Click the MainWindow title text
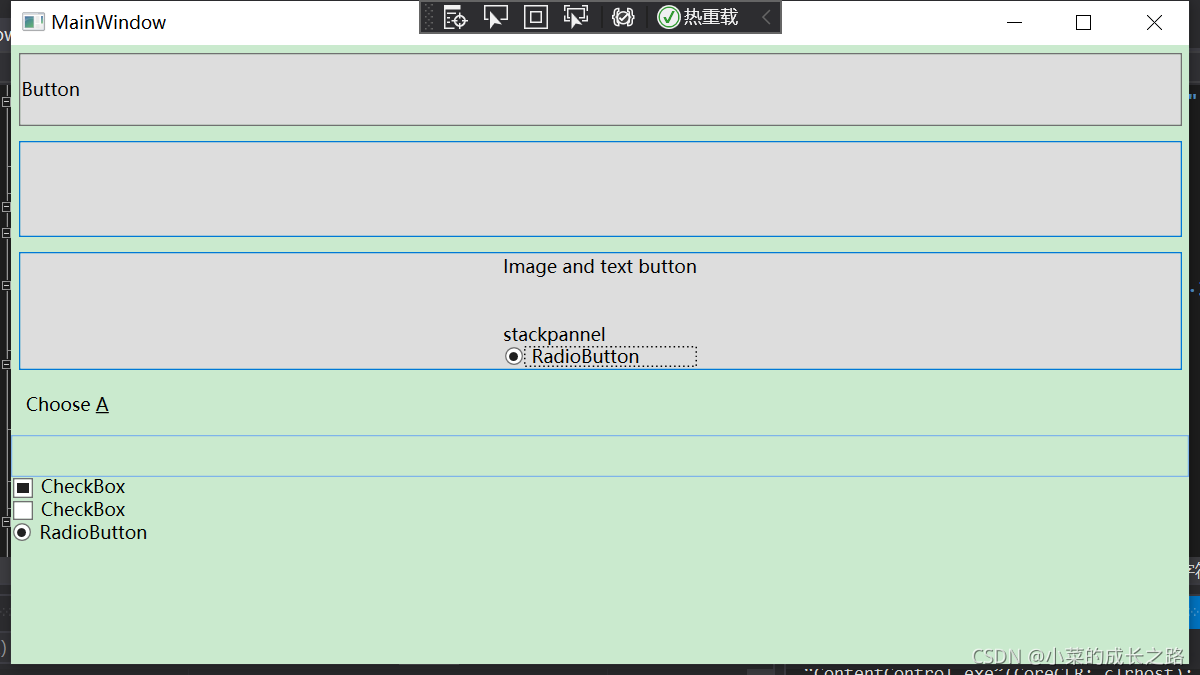The image size is (1200, 675). [x=110, y=21]
